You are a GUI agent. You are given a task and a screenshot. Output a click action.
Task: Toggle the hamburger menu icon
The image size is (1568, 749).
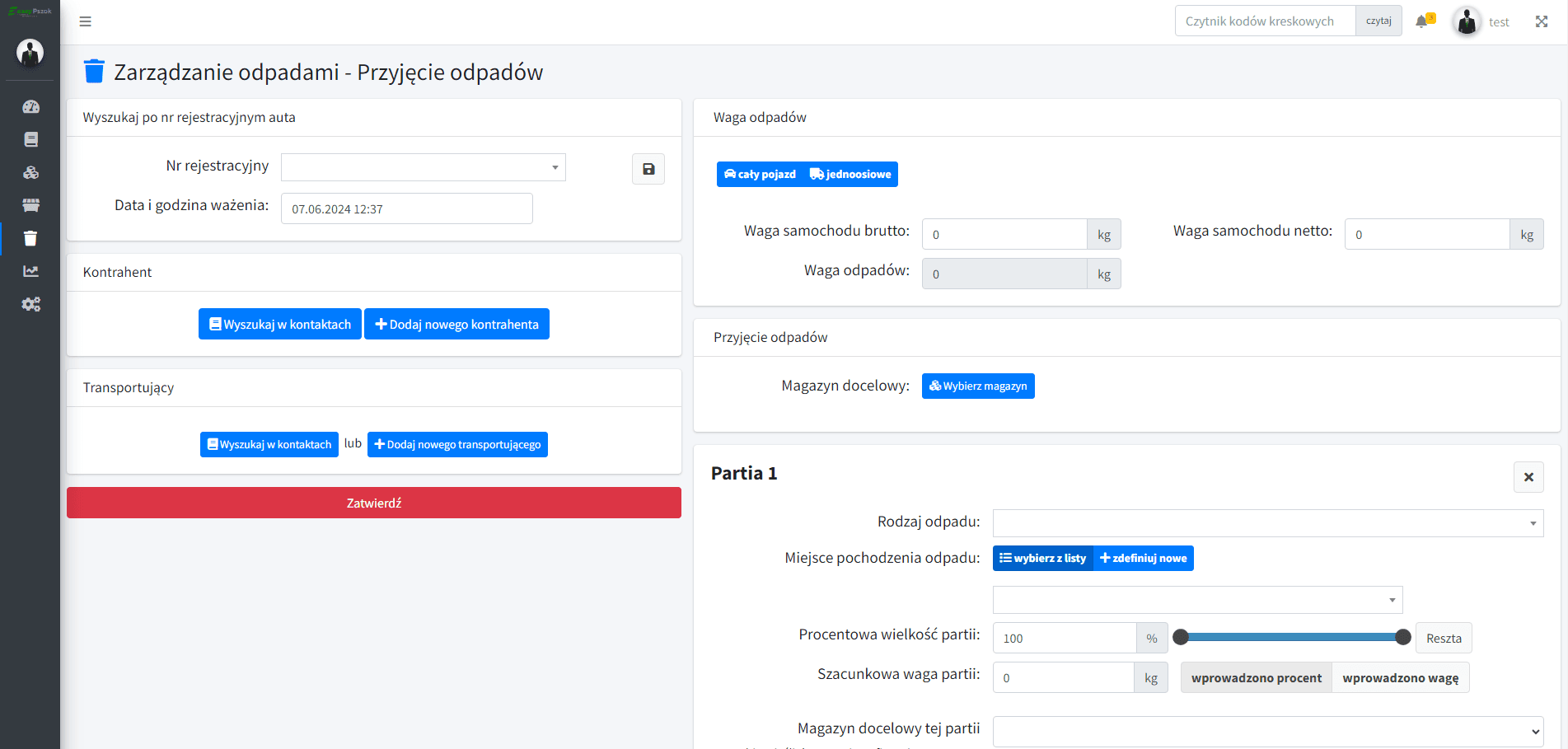coord(85,21)
